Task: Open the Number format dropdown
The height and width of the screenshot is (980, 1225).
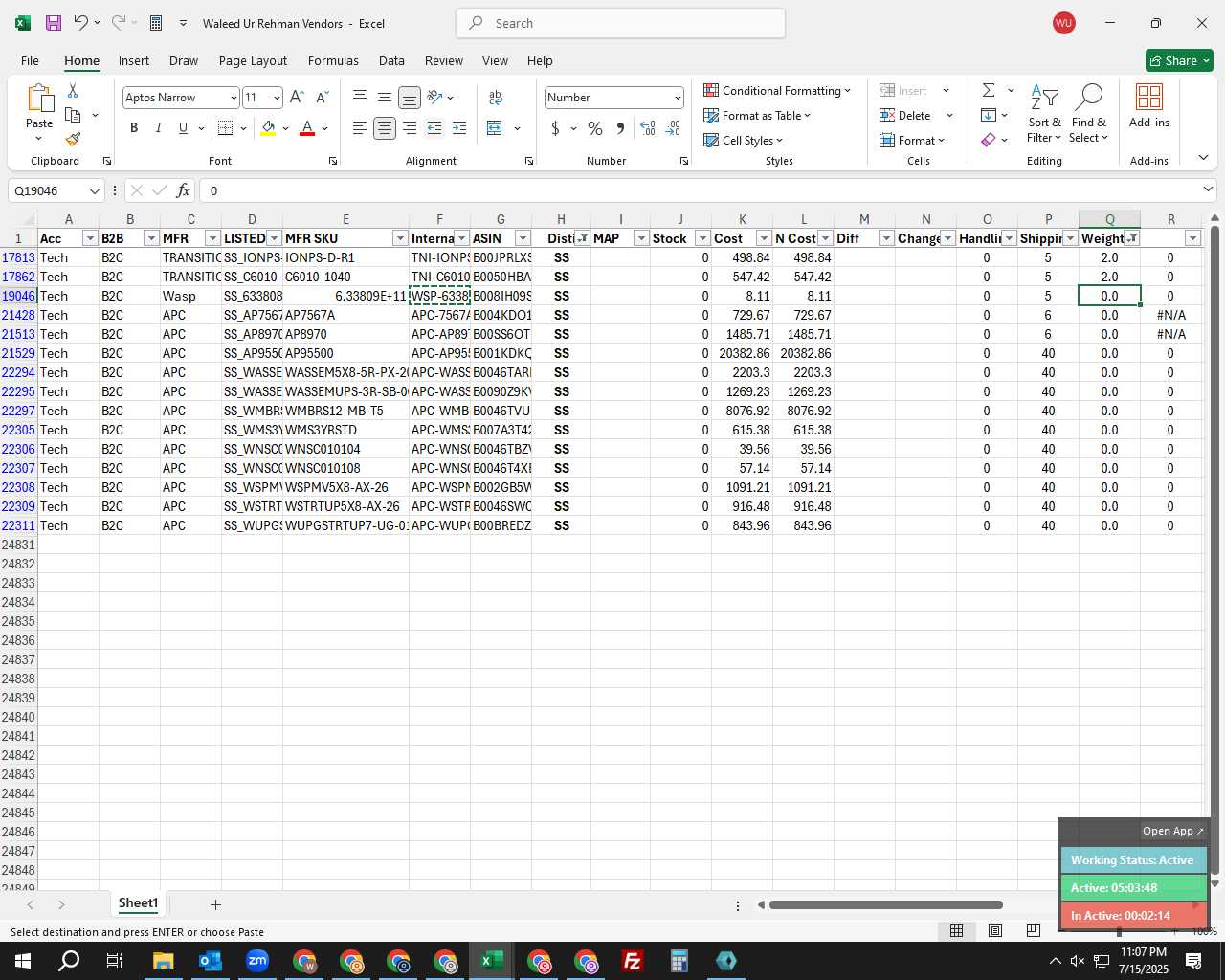Action: [x=678, y=97]
